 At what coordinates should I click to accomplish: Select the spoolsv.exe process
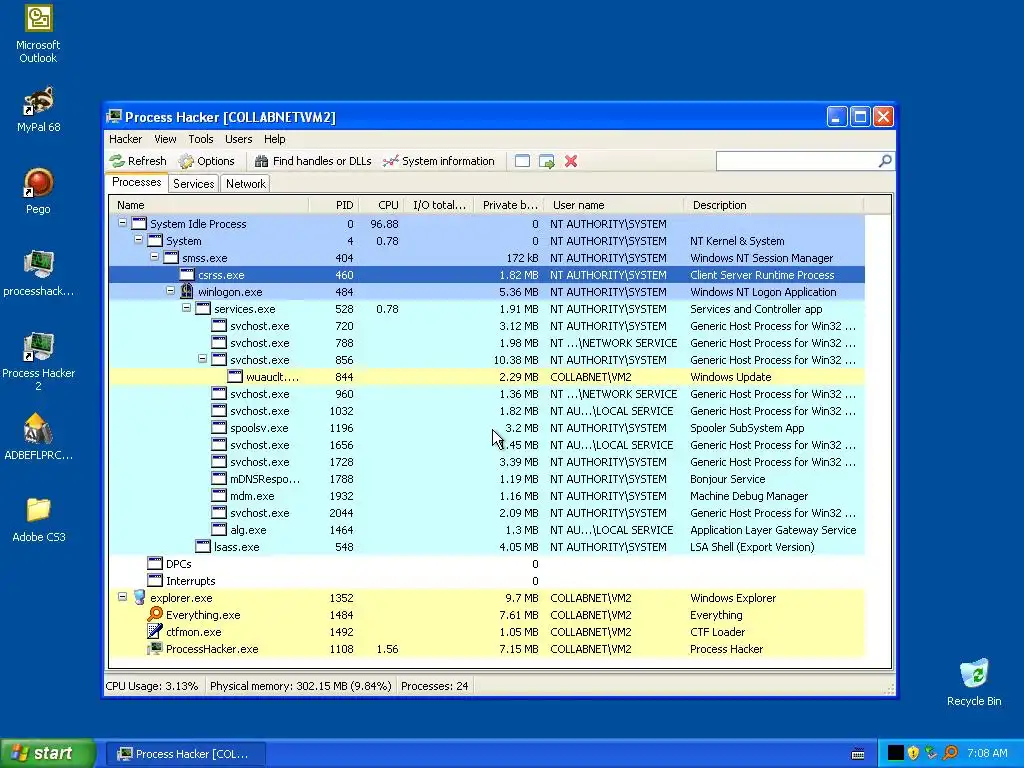coord(487,428)
